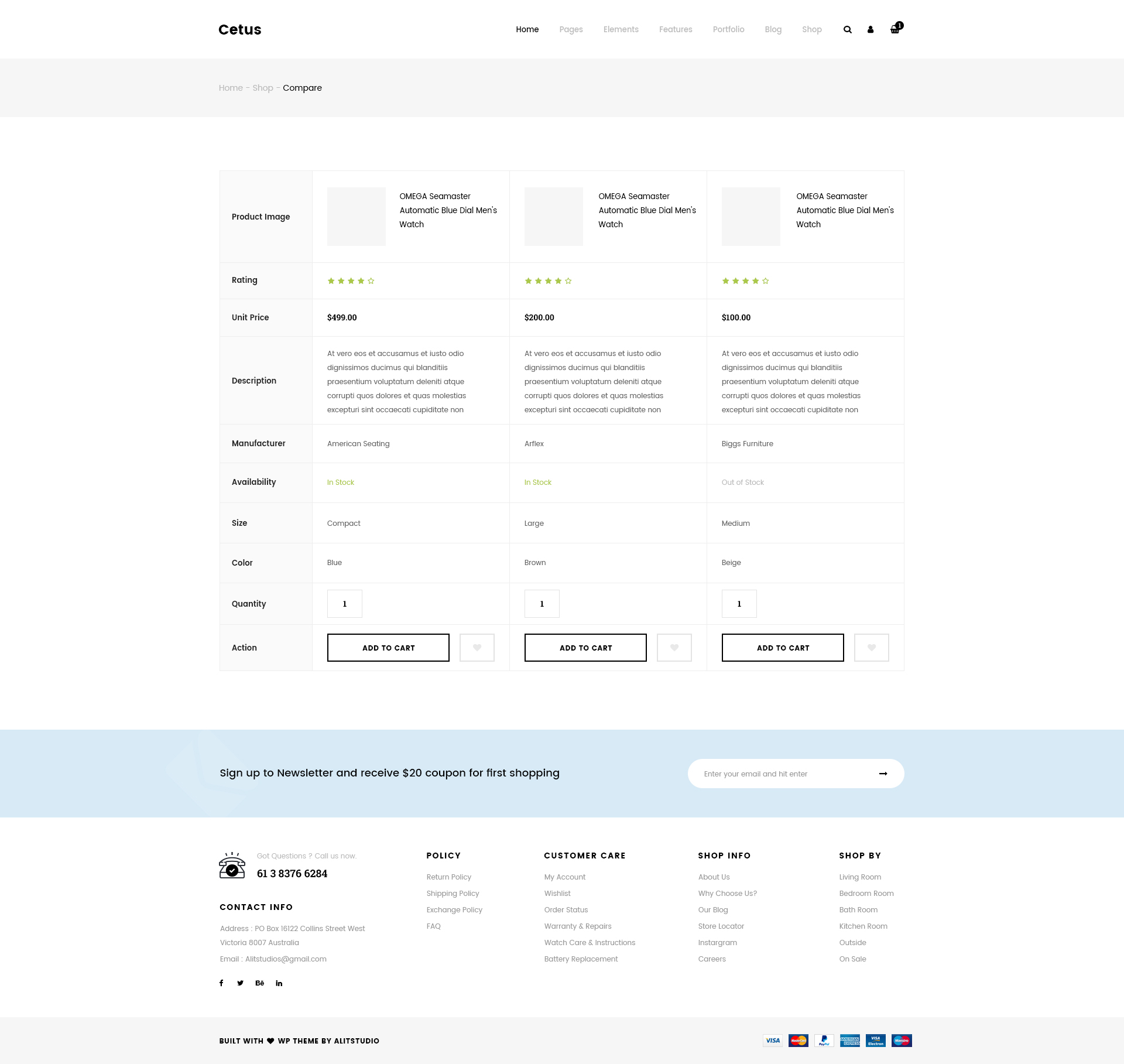1124x1064 pixels.
Task: Click the user account icon
Action: 871,30
